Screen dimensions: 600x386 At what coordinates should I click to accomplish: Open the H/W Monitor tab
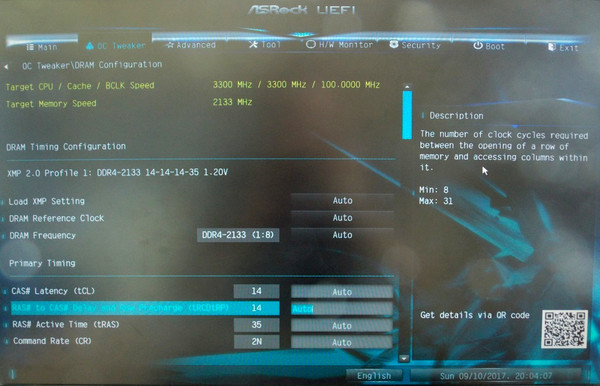[x=339, y=45]
